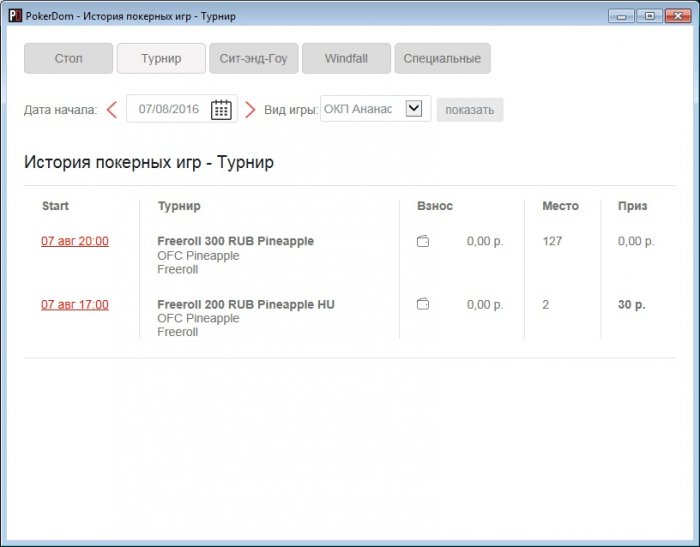Open the calendar date picker icon
700x547 pixels.
(x=221, y=110)
